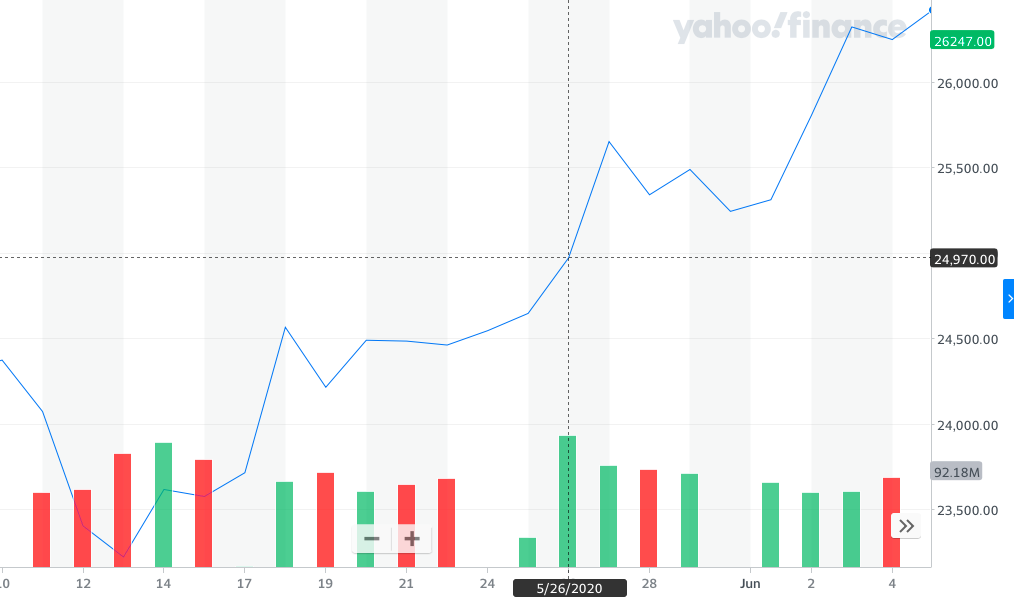This screenshot has height=599, width=1014.
Task: Open the right-edge blue chevron panel
Action: (x=1008, y=298)
